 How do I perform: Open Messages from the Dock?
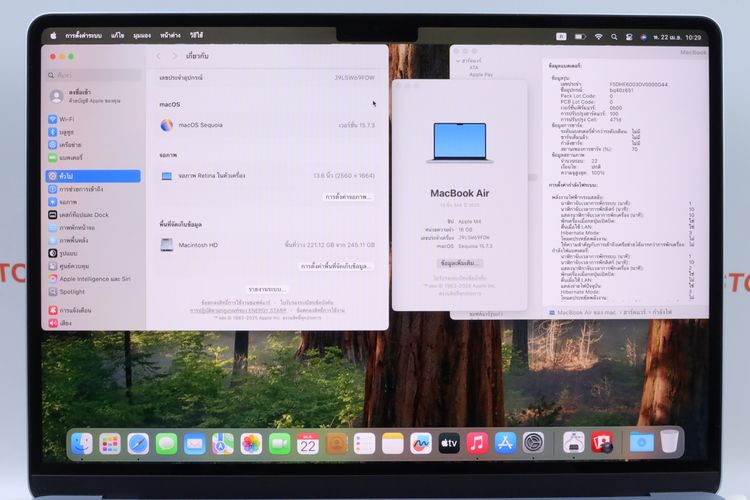point(166,444)
